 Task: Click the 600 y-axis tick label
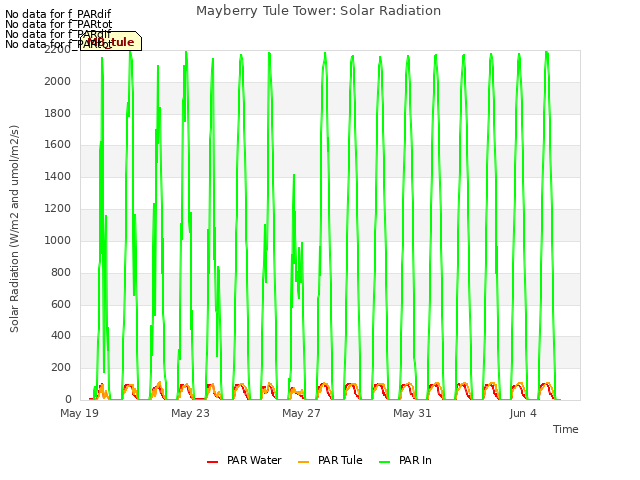(x=61, y=304)
